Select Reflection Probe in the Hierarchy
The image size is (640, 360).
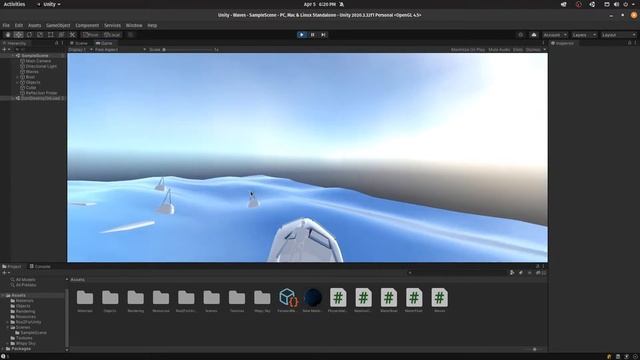[42, 93]
